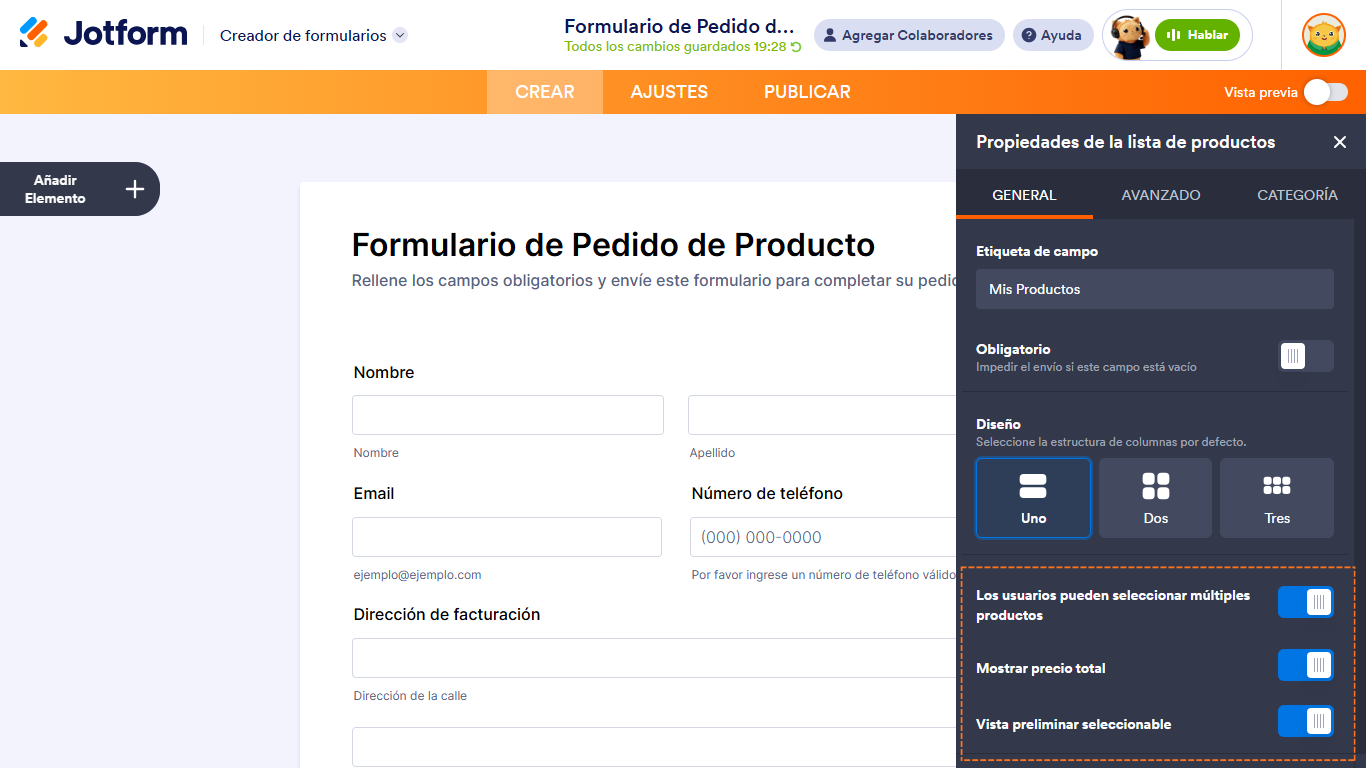Toggle multiple product selection switch
This screenshot has height=768, width=1366.
1306,602
